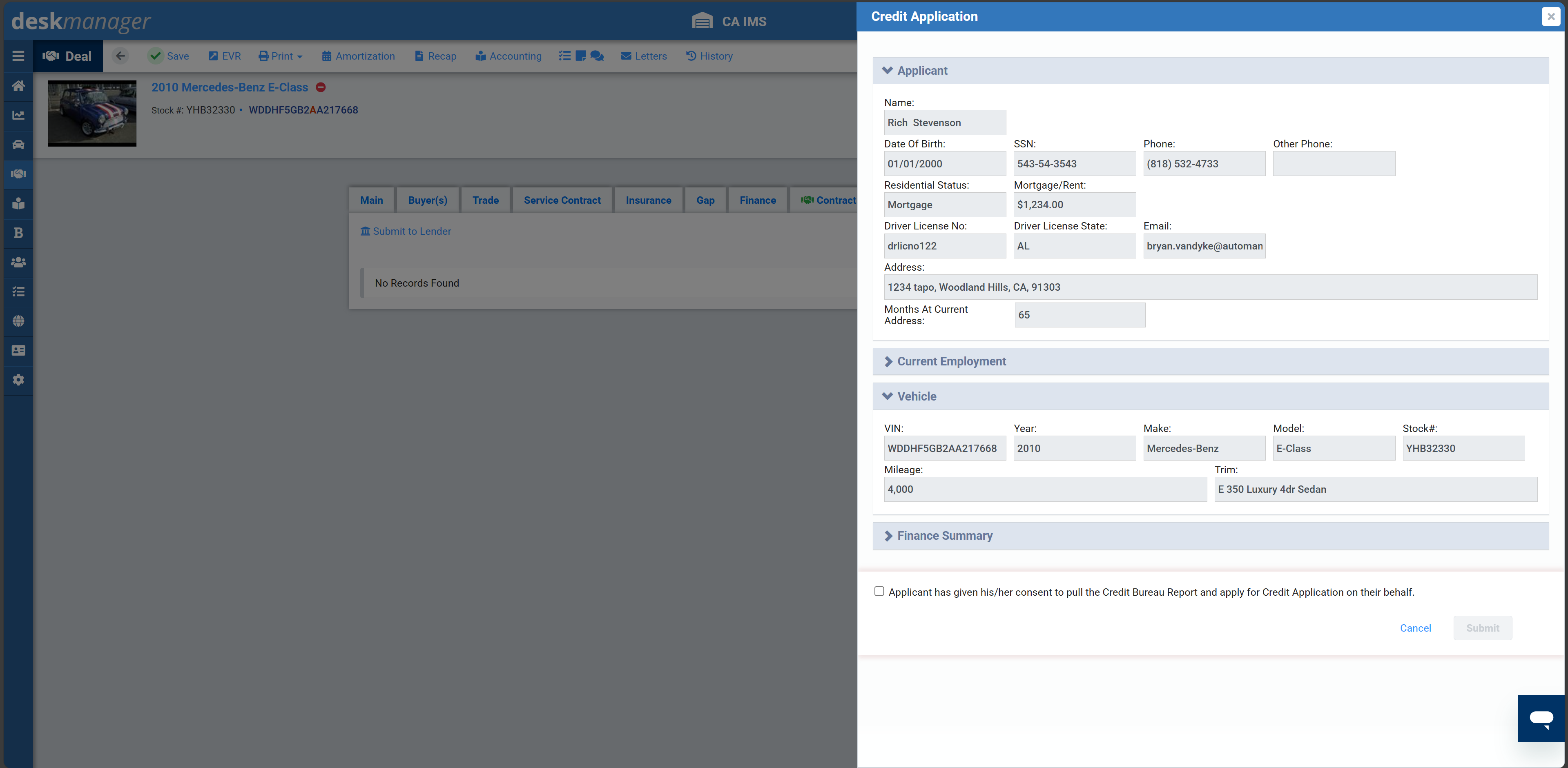Click the Address field
The width and height of the screenshot is (1568, 768).
click(1210, 287)
